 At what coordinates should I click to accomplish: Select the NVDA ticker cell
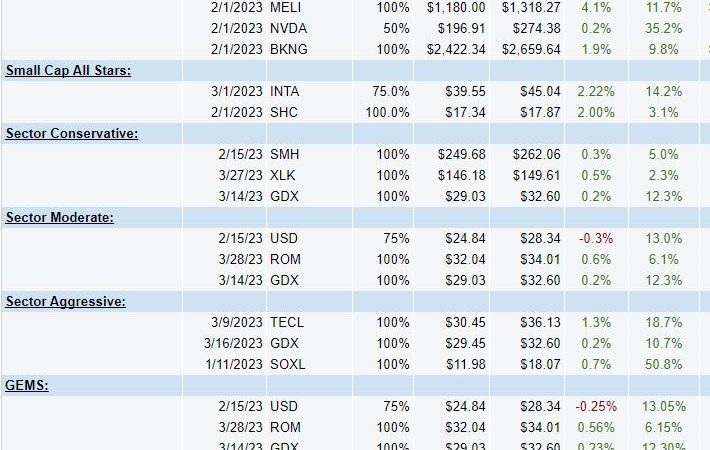pyautogui.click(x=288, y=29)
